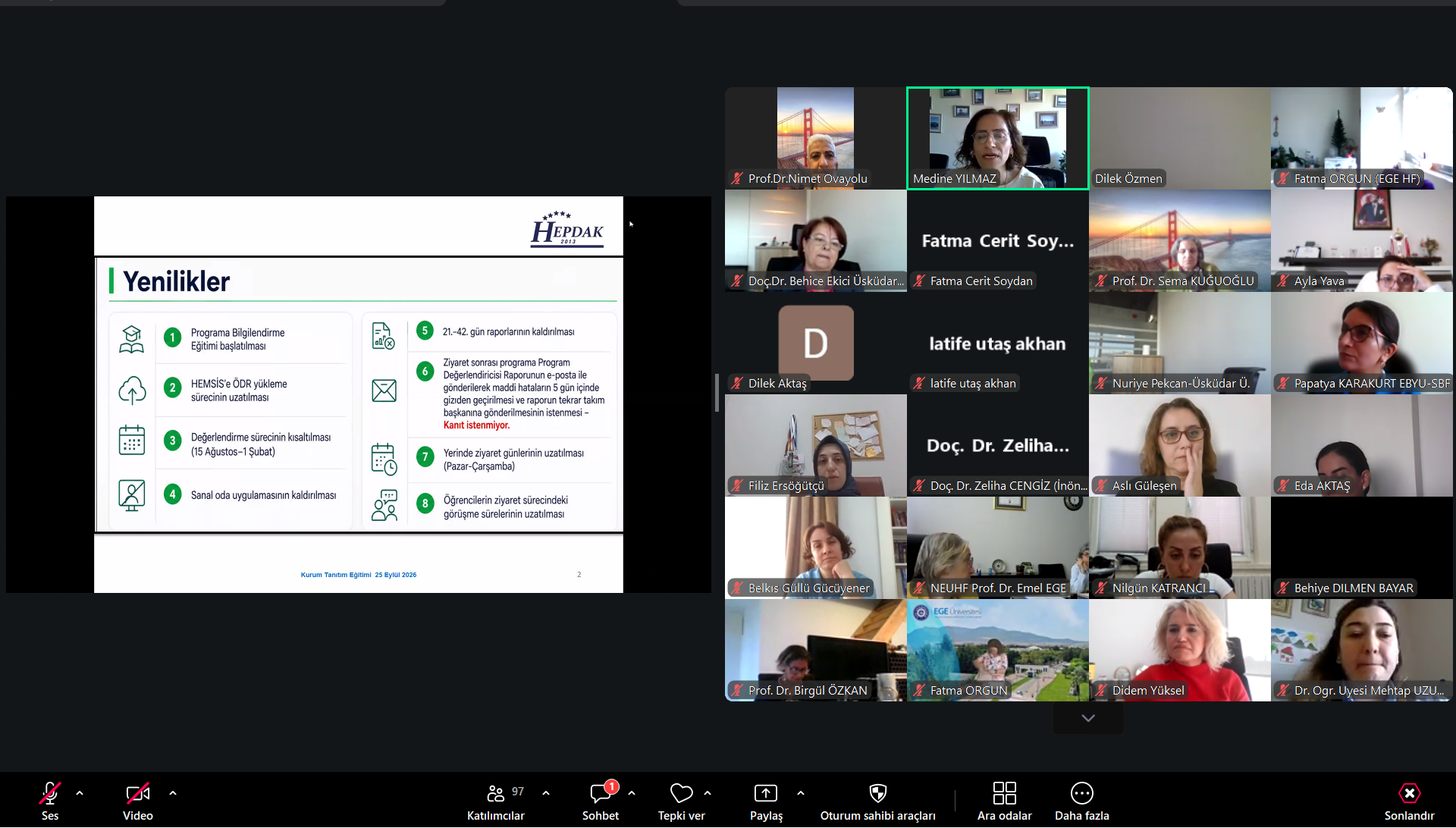Viewport: 1456px width, 828px height.
Task: Expand the arrow next to Katılımcılar
Action: pyautogui.click(x=546, y=793)
